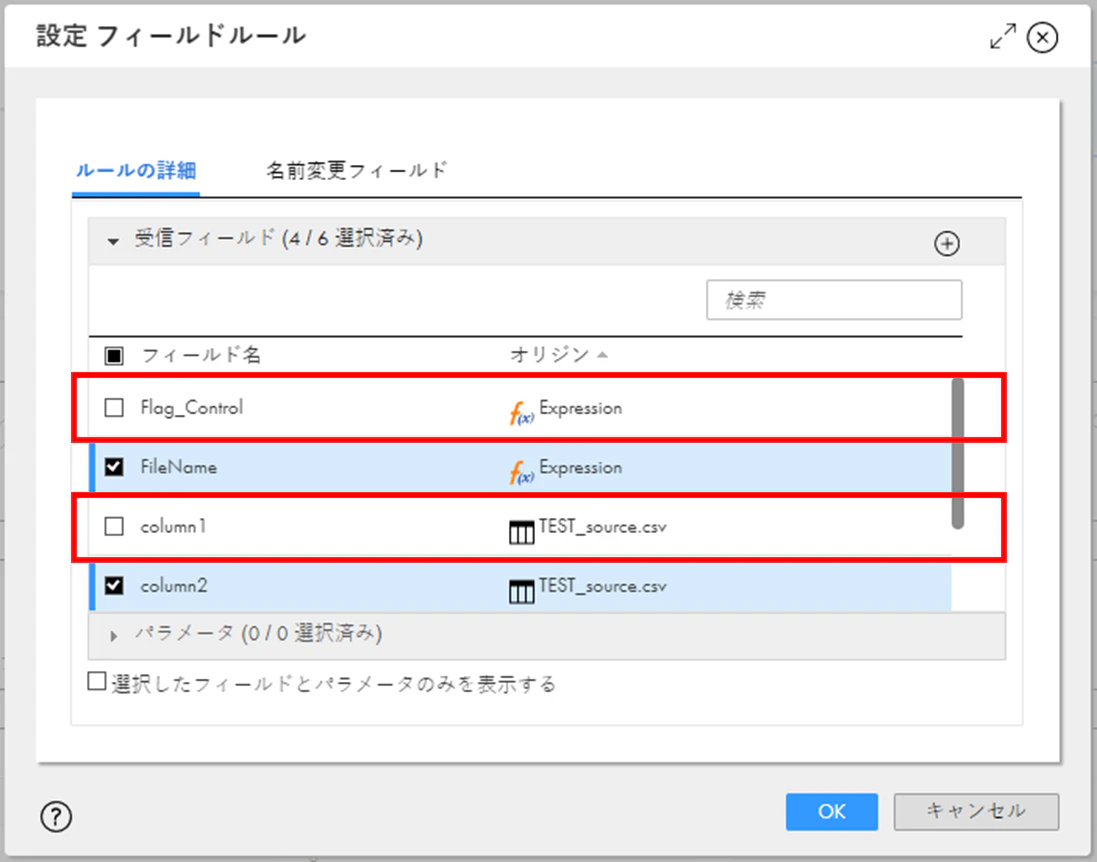Enable 選択したフィールドとパラメータのみを表示する checkbox
Viewport: 1097px width, 862px height.
click(x=97, y=681)
